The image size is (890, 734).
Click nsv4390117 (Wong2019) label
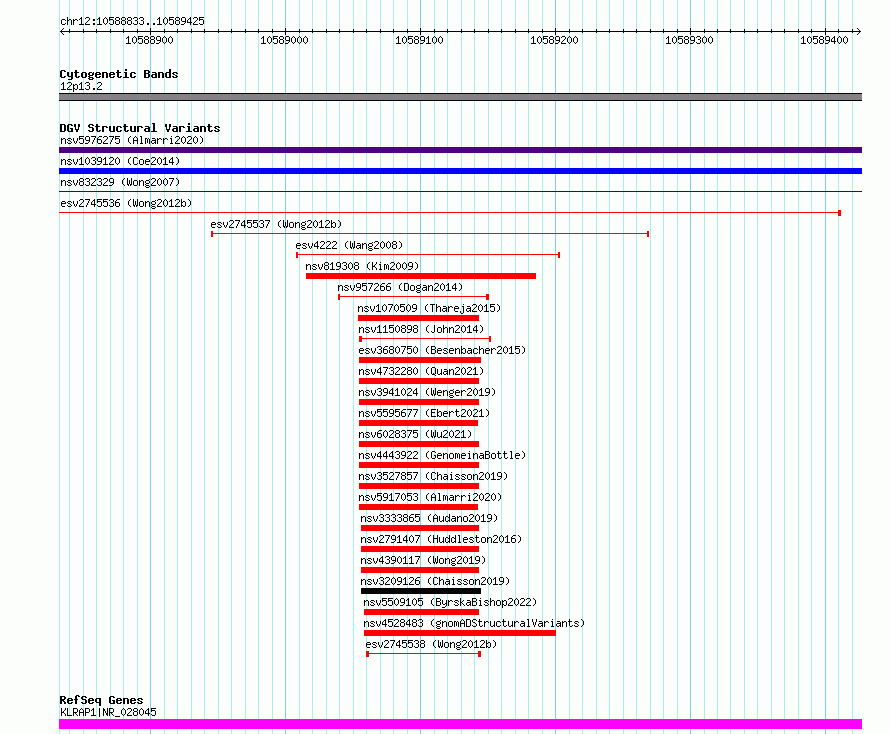pyautogui.click(x=423, y=560)
